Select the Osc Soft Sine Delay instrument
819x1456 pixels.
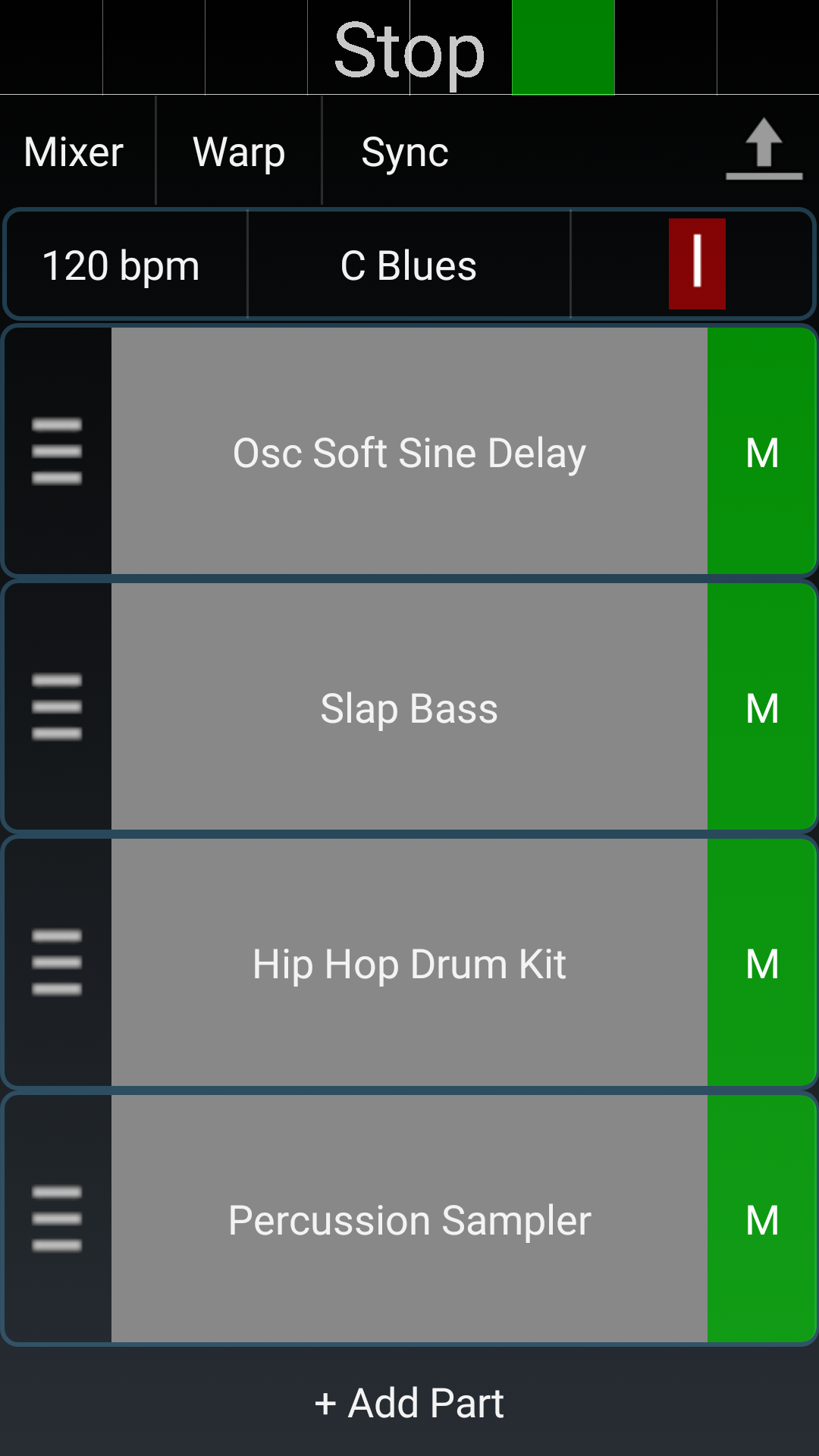pyautogui.click(x=409, y=452)
